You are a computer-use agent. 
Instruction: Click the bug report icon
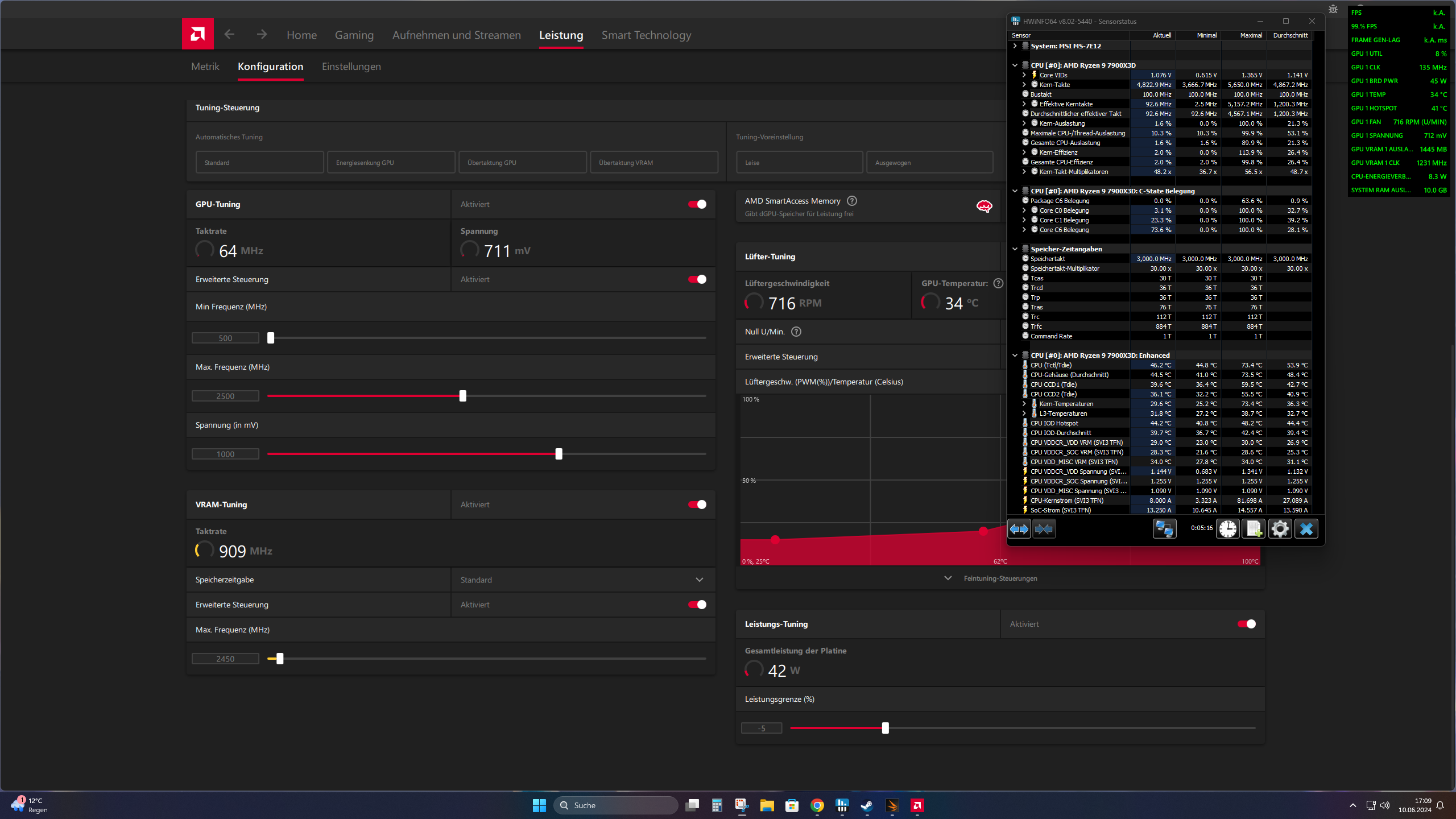coord(1333,9)
